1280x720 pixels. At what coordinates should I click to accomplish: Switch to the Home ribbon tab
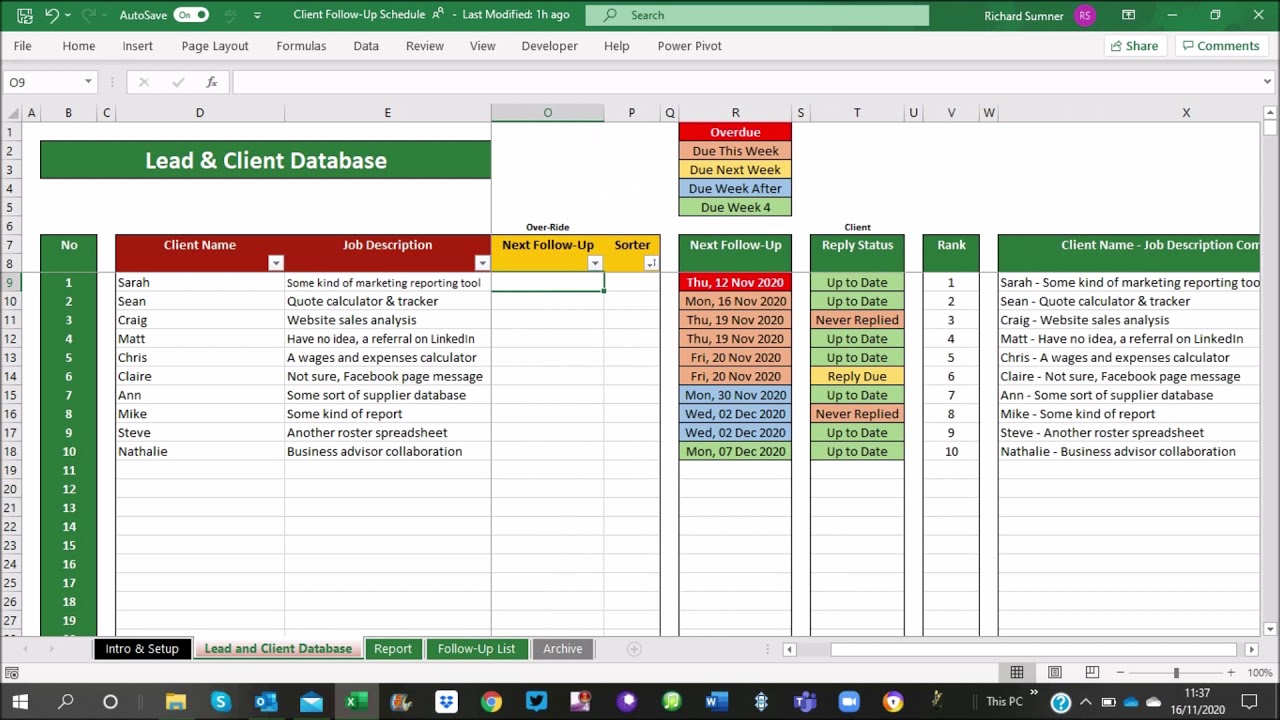79,46
